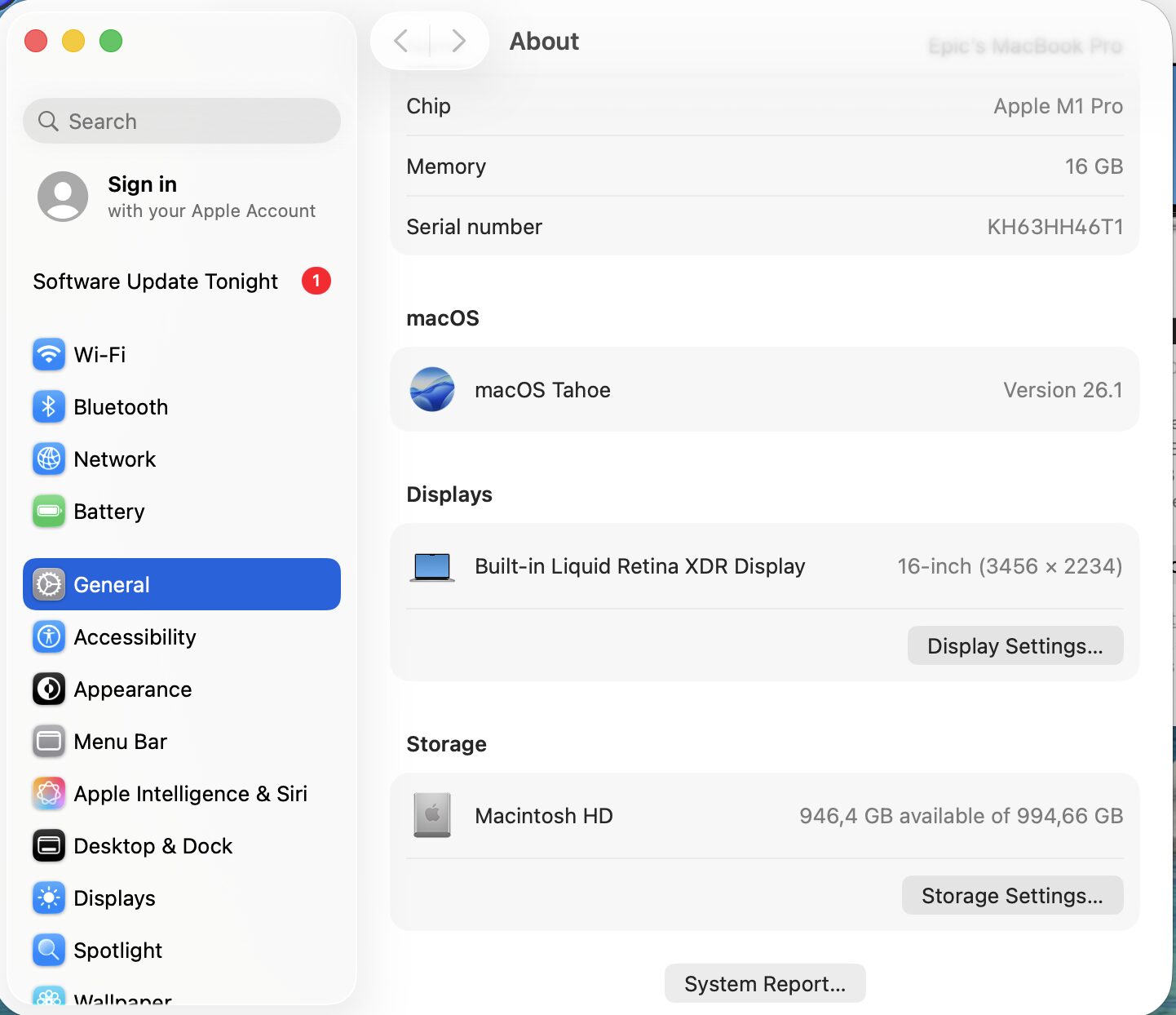
Task: Click the Search field in sidebar
Action: tap(181, 122)
